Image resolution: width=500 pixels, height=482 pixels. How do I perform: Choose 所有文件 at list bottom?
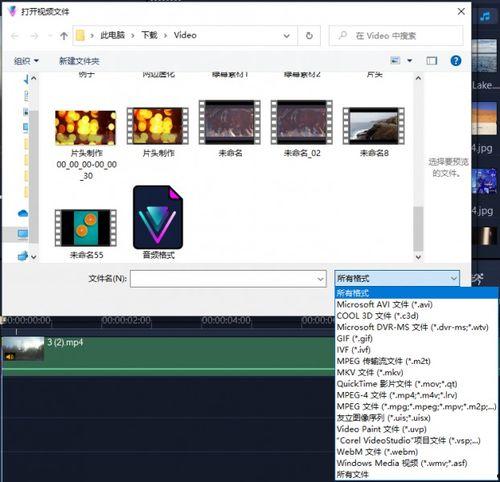[416, 474]
